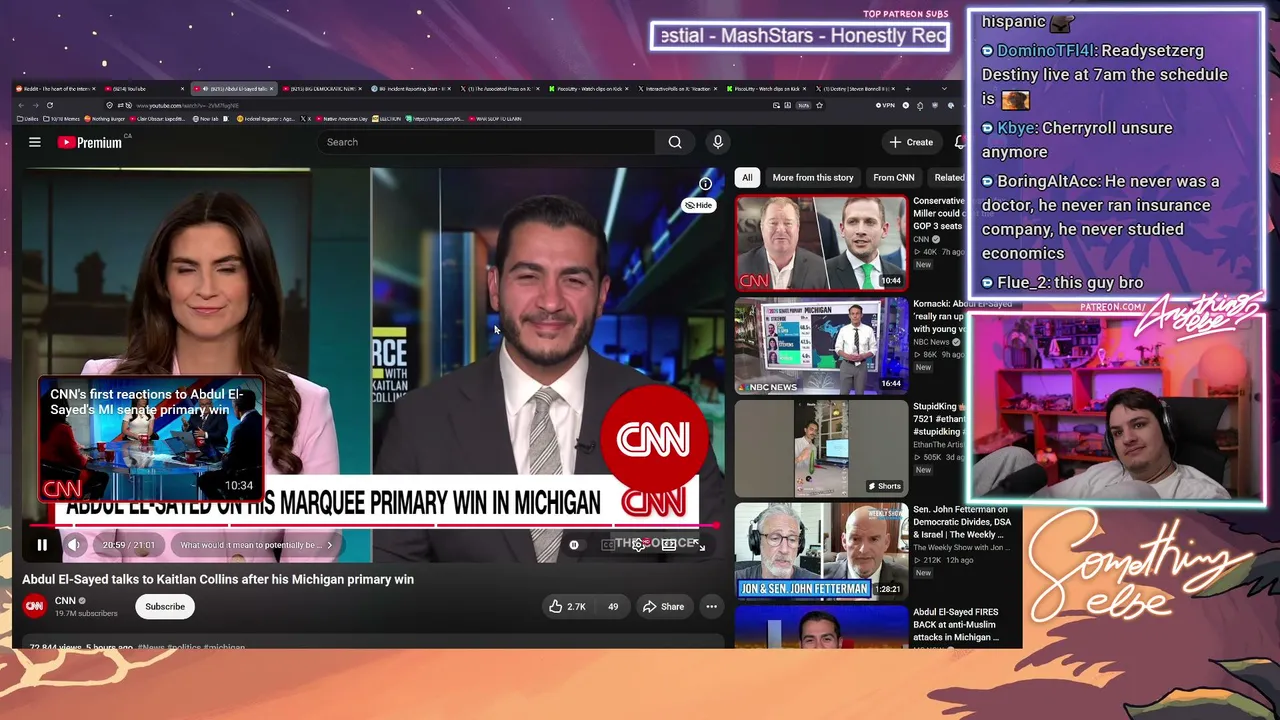Select the 'Related' chip

point(948,177)
